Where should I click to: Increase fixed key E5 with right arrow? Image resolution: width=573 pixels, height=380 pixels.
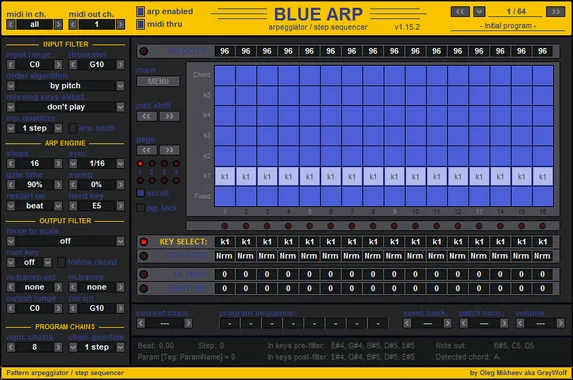point(120,206)
